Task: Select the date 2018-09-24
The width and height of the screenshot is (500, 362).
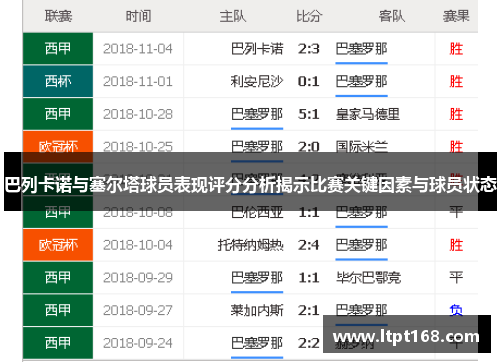Action: [x=138, y=343]
